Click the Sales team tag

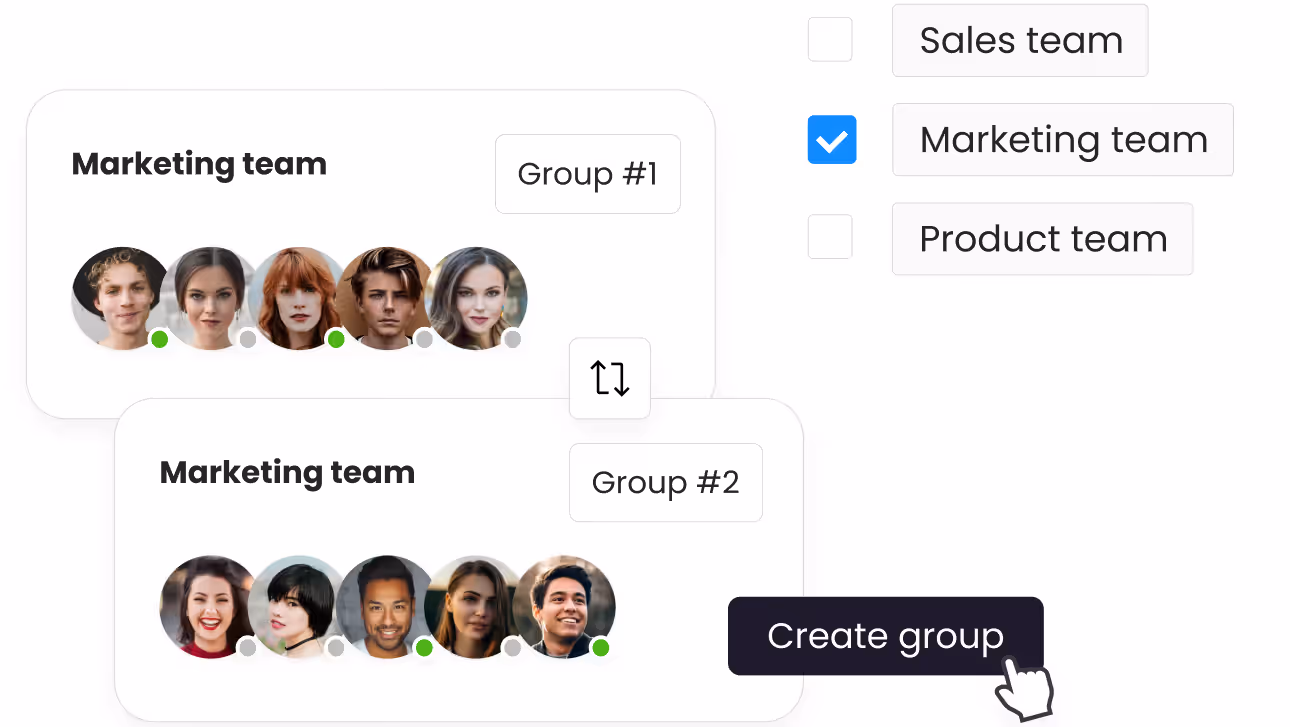click(1020, 40)
